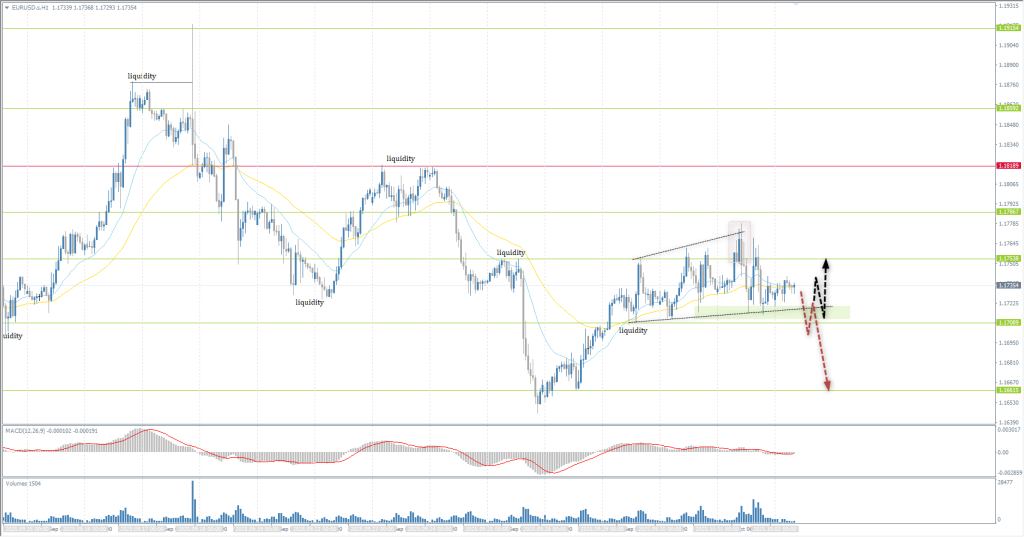This screenshot has width=1024, height=537.
Task: Click the 1.17867 green level tag
Action: click(x=1007, y=212)
